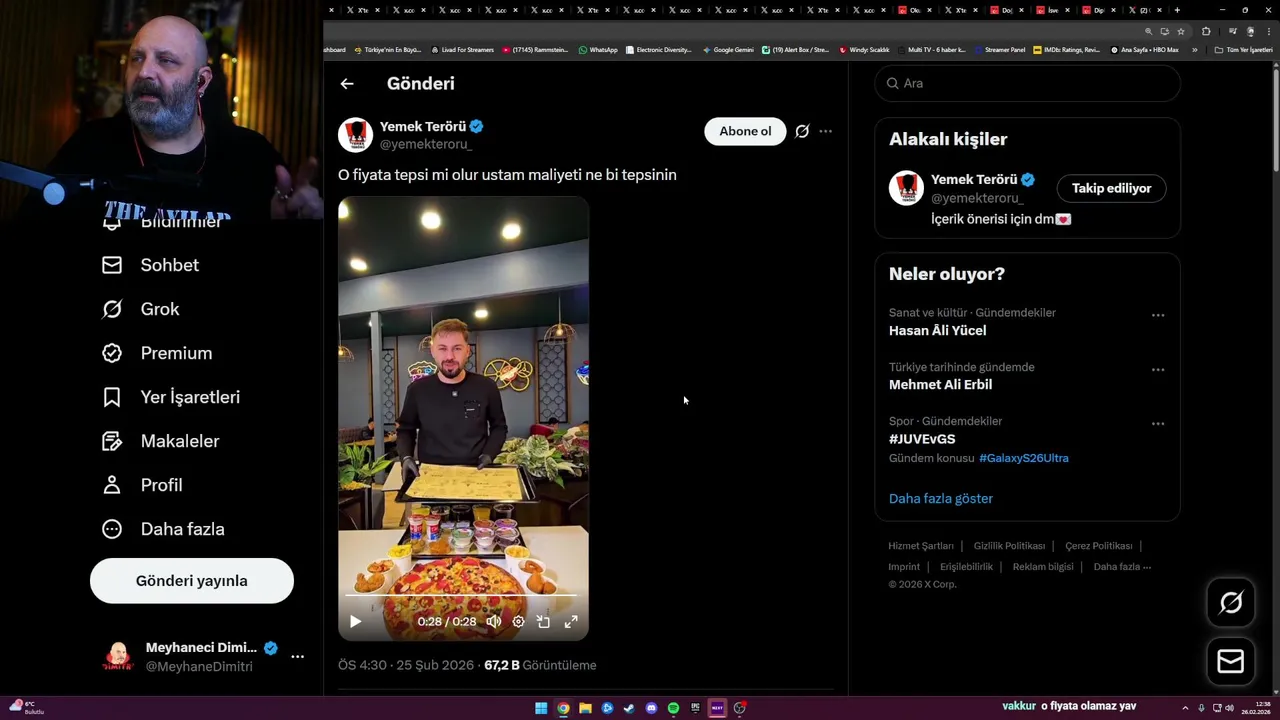Open Windows Start menu

(541, 708)
